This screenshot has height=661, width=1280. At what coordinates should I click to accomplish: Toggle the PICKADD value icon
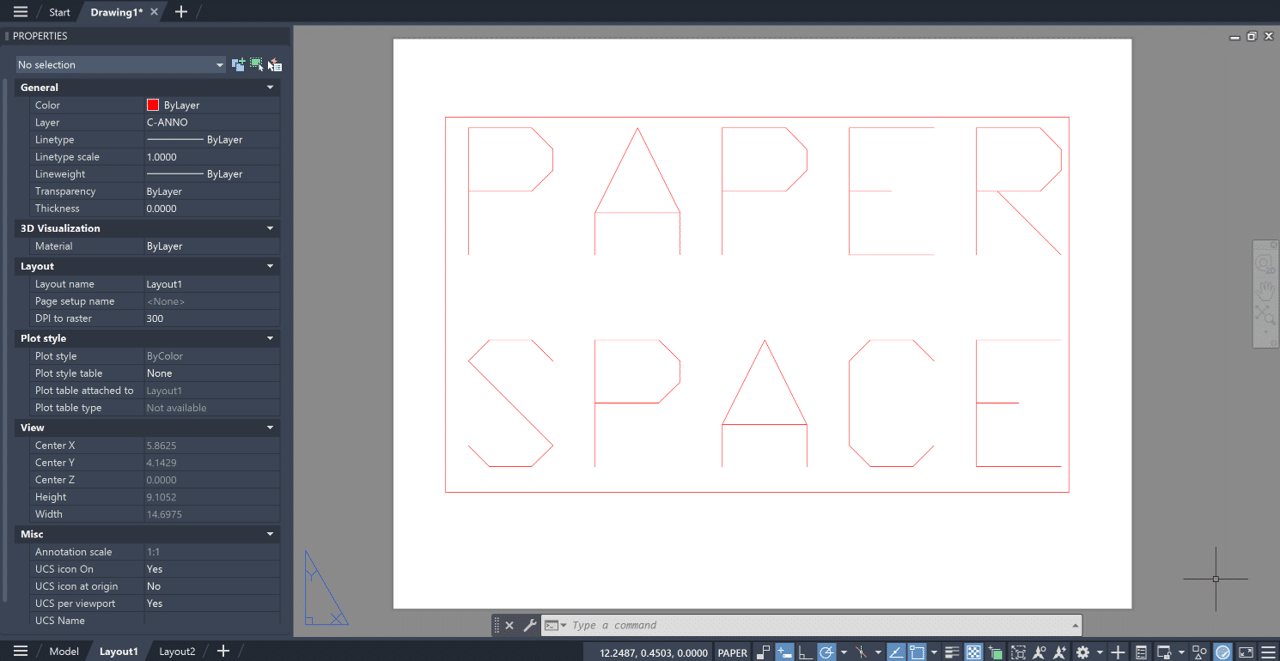[238, 65]
